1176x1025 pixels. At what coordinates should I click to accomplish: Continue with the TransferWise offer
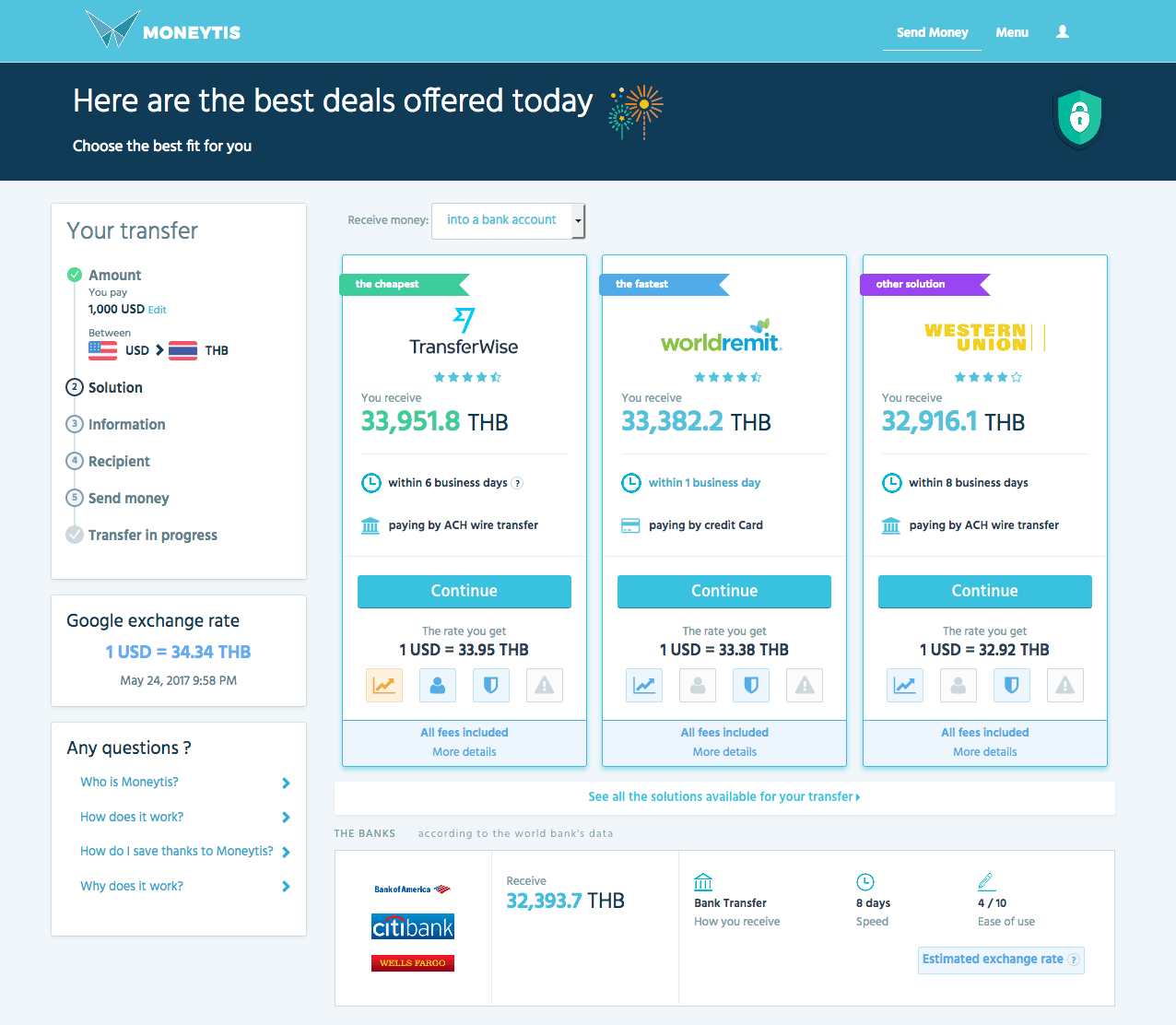[x=465, y=592]
